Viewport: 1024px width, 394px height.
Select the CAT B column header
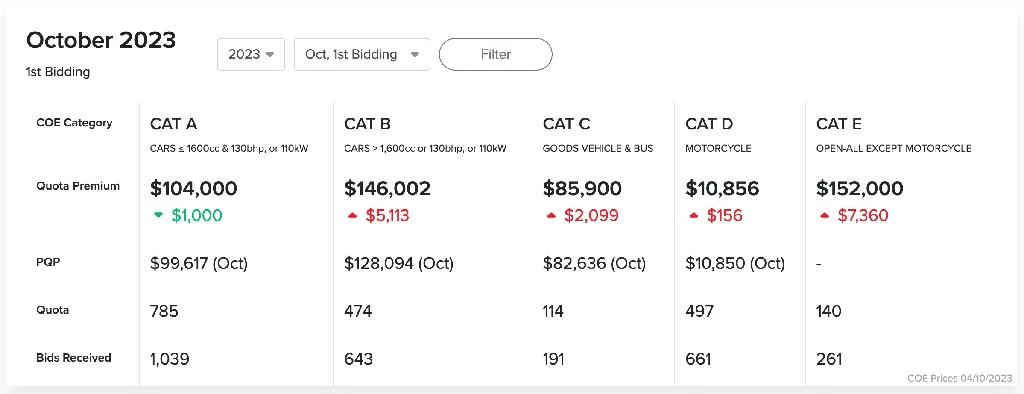click(368, 123)
